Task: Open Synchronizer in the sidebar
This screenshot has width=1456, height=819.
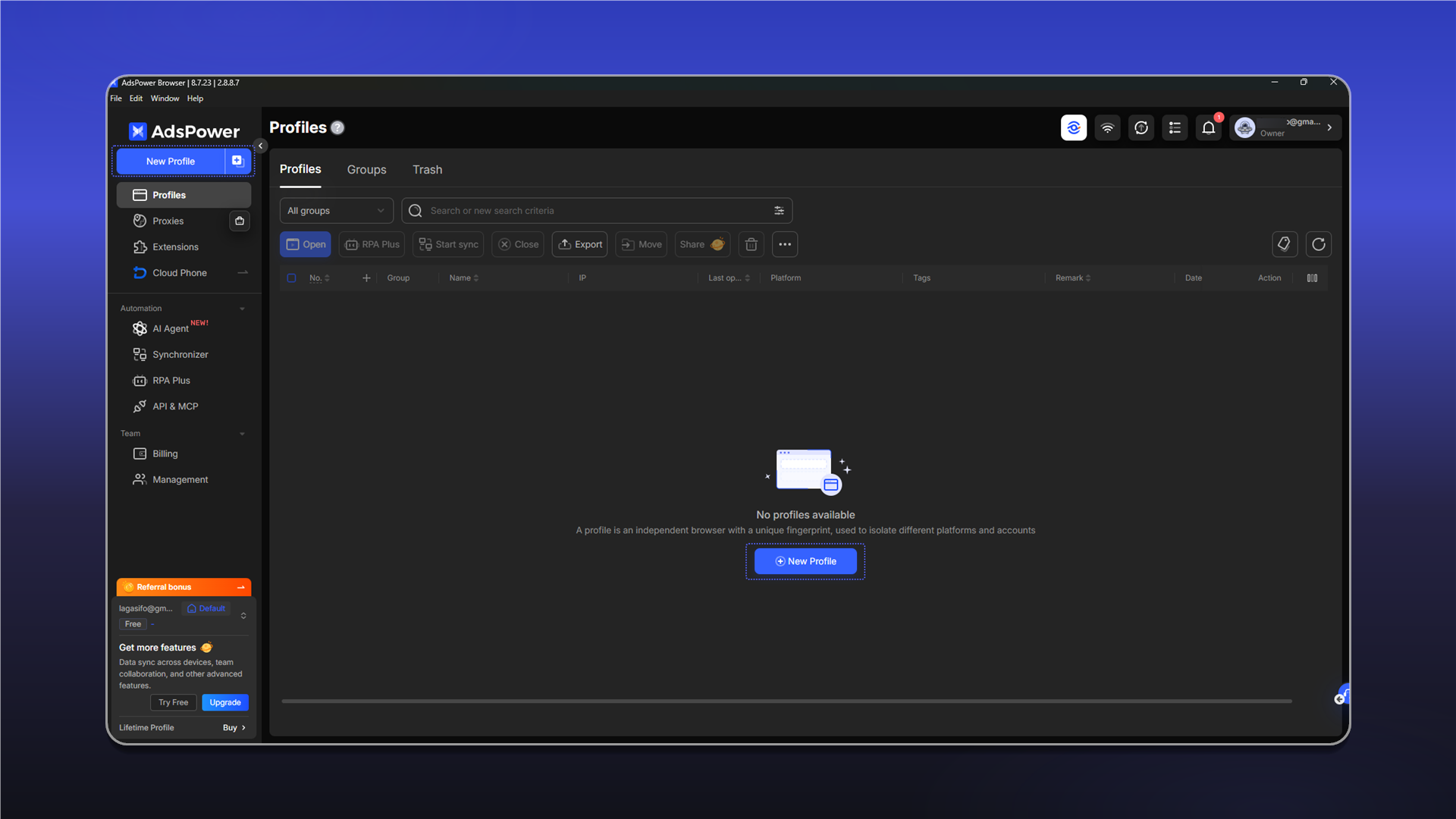Action: point(184,354)
